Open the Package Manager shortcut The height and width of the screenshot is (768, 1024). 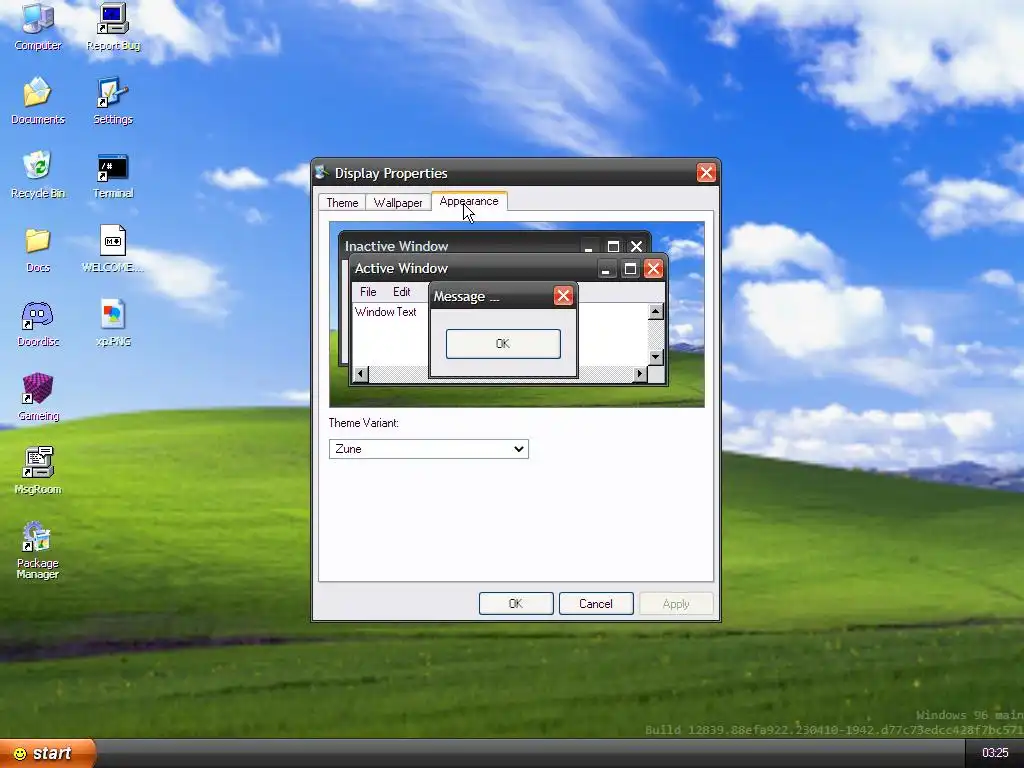pyautogui.click(x=38, y=550)
